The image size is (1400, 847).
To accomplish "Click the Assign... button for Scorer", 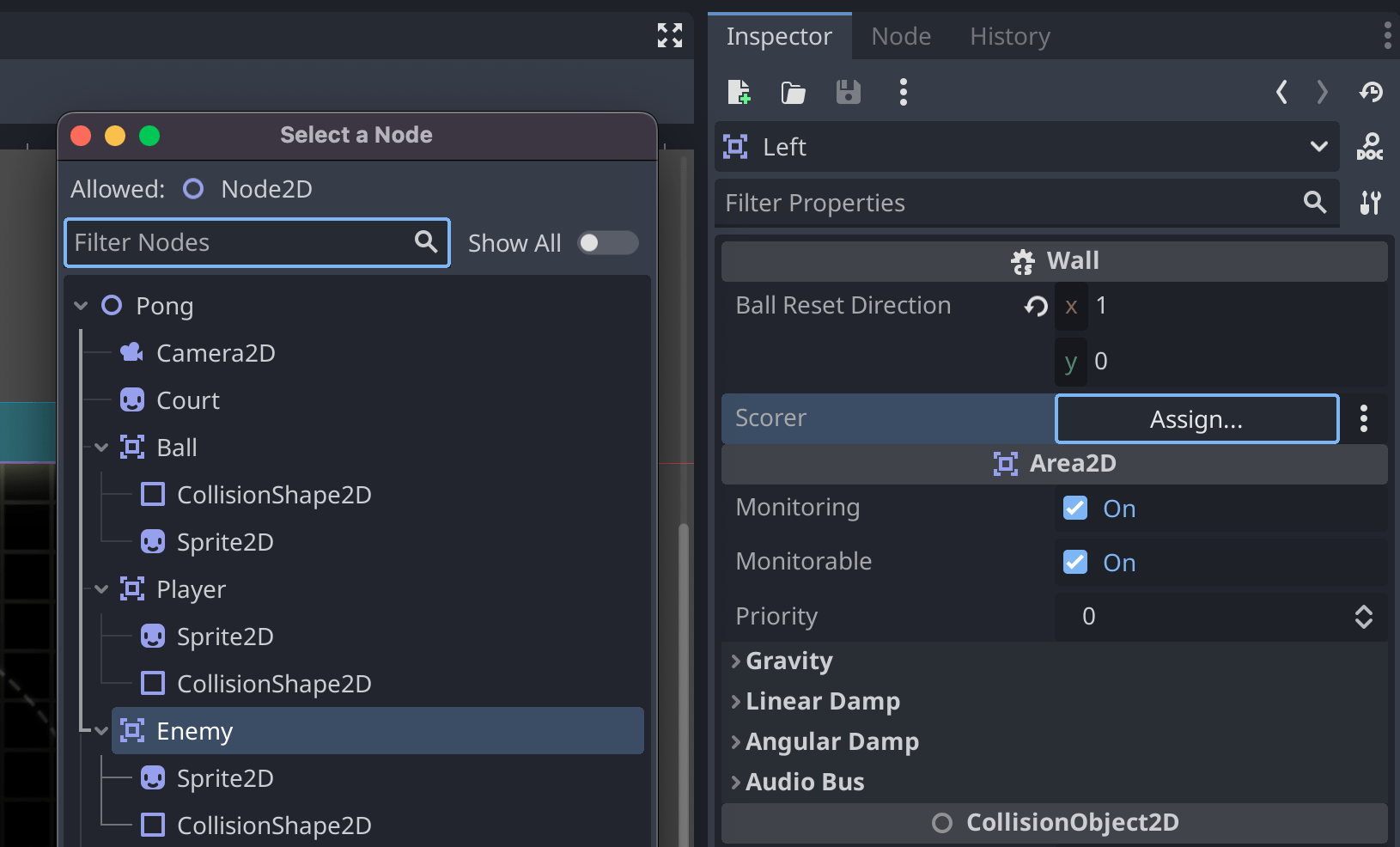I will coord(1196,419).
